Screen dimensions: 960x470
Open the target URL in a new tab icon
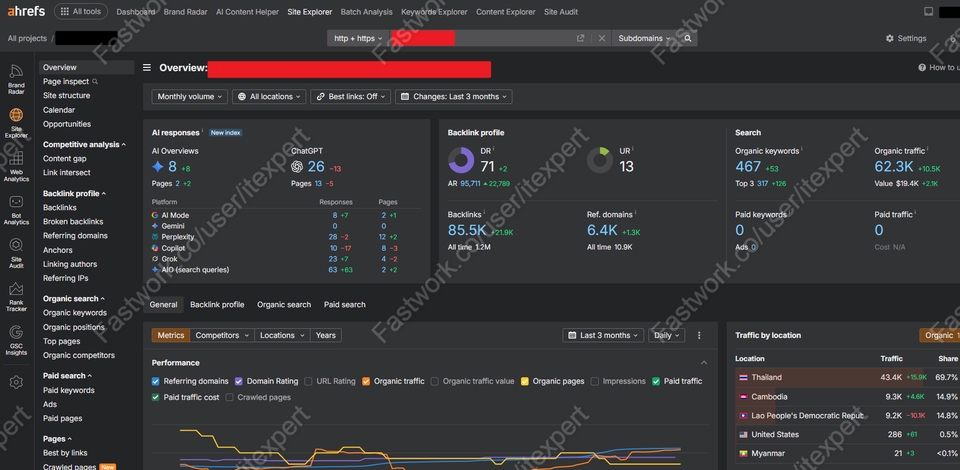580,38
